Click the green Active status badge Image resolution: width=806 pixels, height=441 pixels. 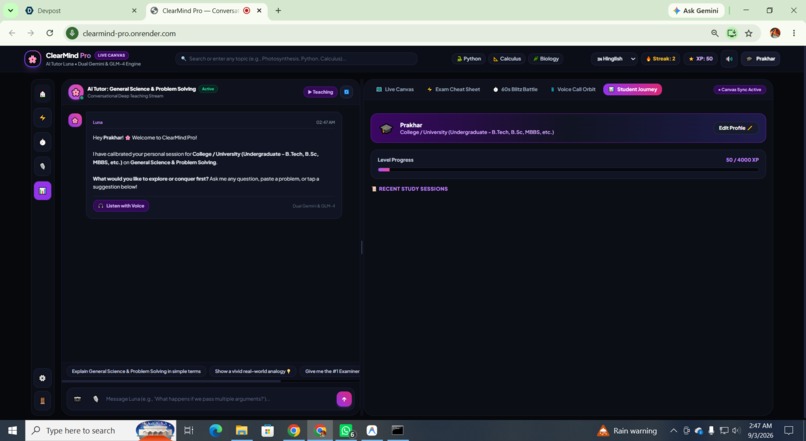(208, 89)
